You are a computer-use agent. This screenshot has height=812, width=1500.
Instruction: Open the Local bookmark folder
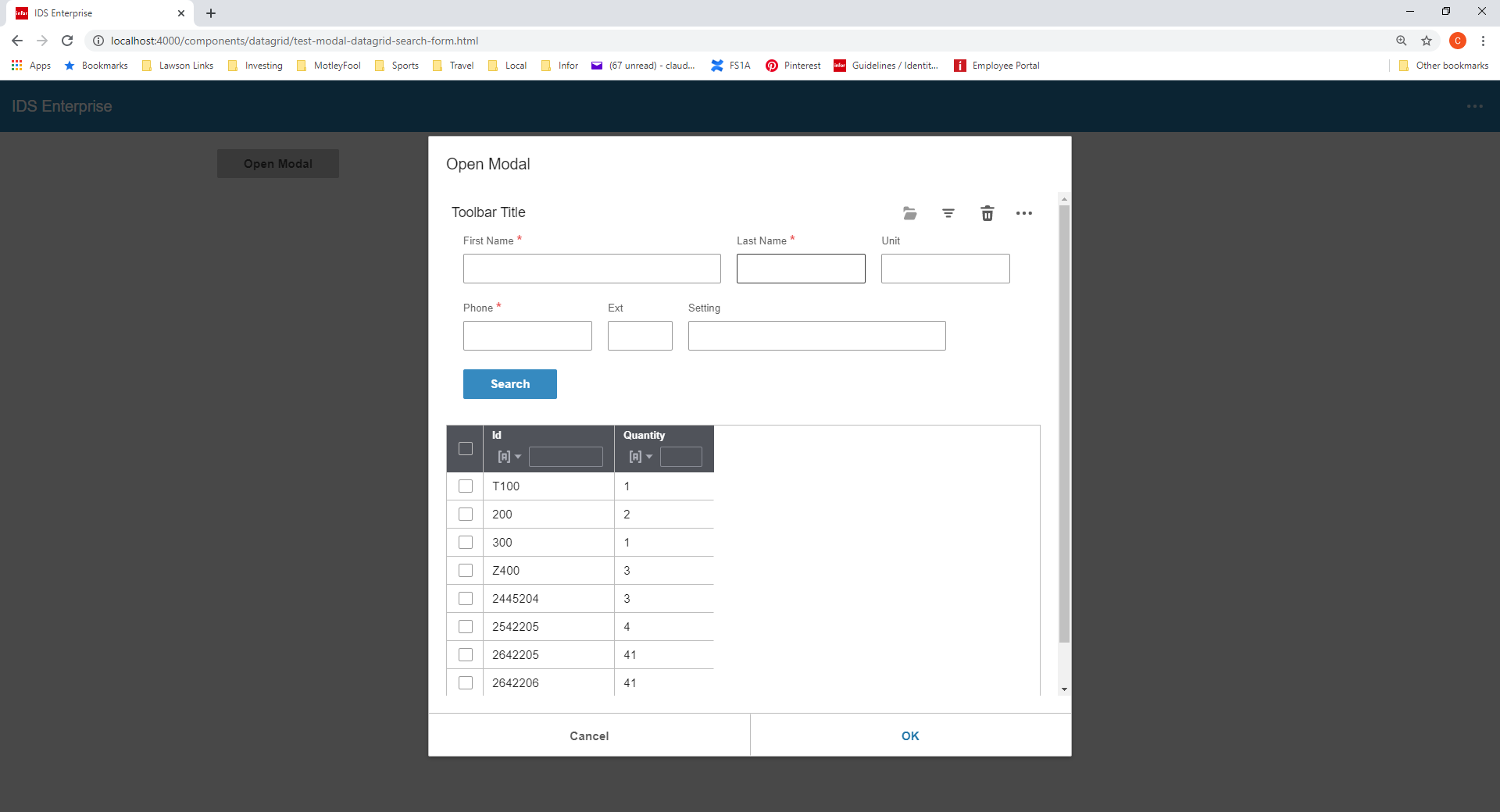pos(508,66)
